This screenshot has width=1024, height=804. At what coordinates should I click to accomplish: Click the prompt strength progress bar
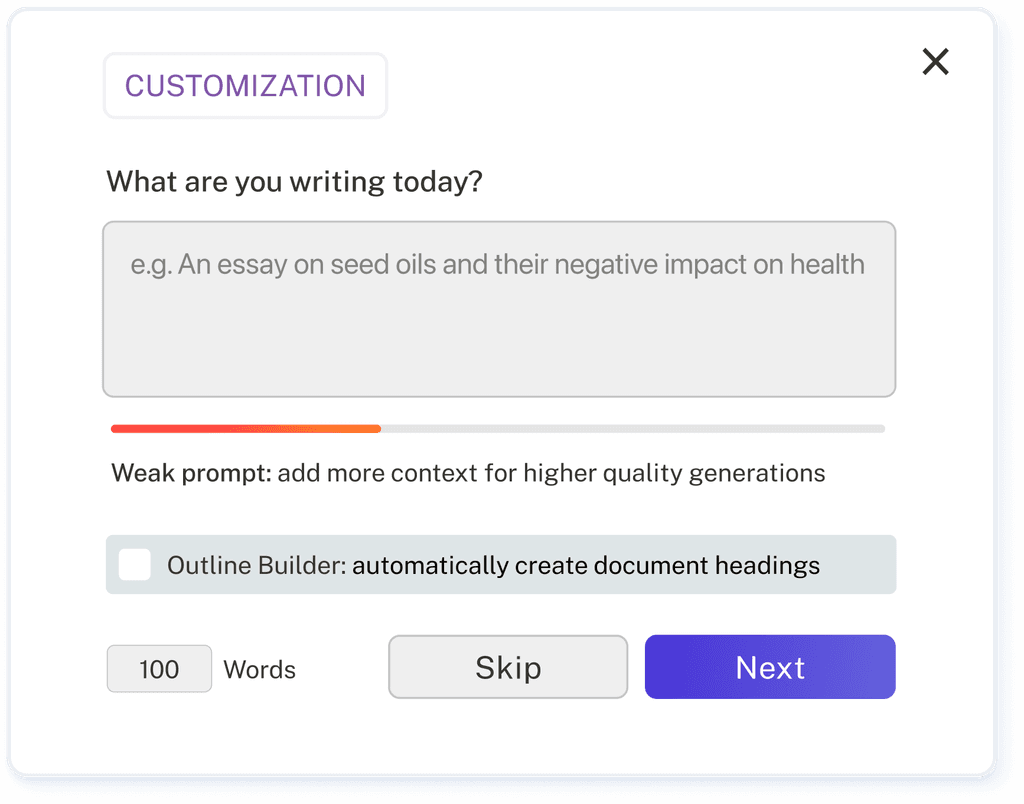[x=497, y=428]
